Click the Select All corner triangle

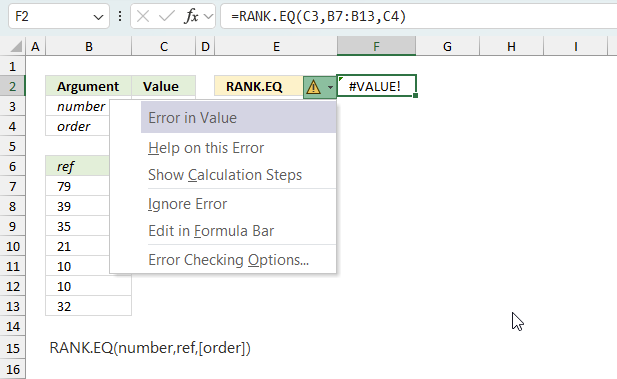click(16, 47)
